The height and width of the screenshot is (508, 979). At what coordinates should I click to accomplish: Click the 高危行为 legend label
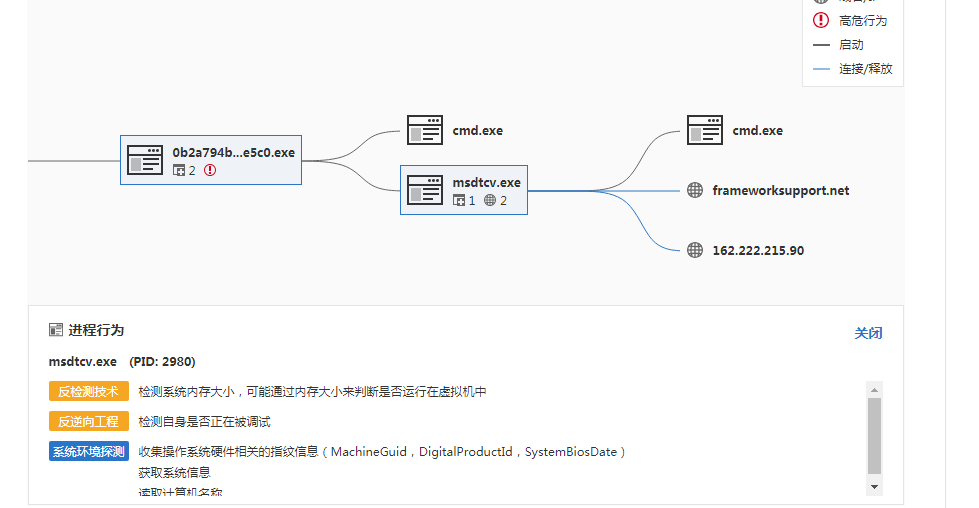[x=863, y=21]
